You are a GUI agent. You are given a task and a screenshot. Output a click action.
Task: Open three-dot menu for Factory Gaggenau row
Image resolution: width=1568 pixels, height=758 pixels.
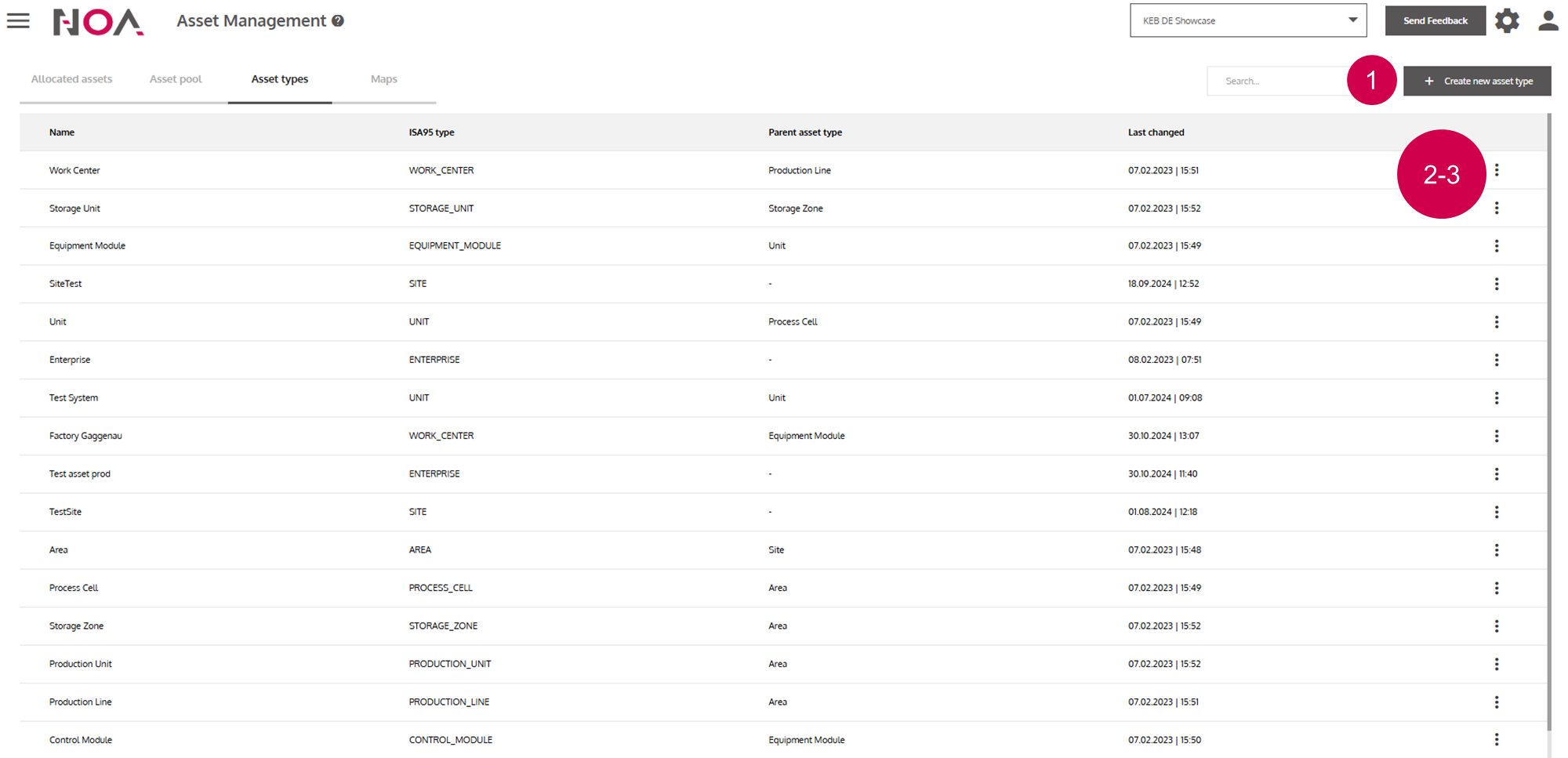1496,436
